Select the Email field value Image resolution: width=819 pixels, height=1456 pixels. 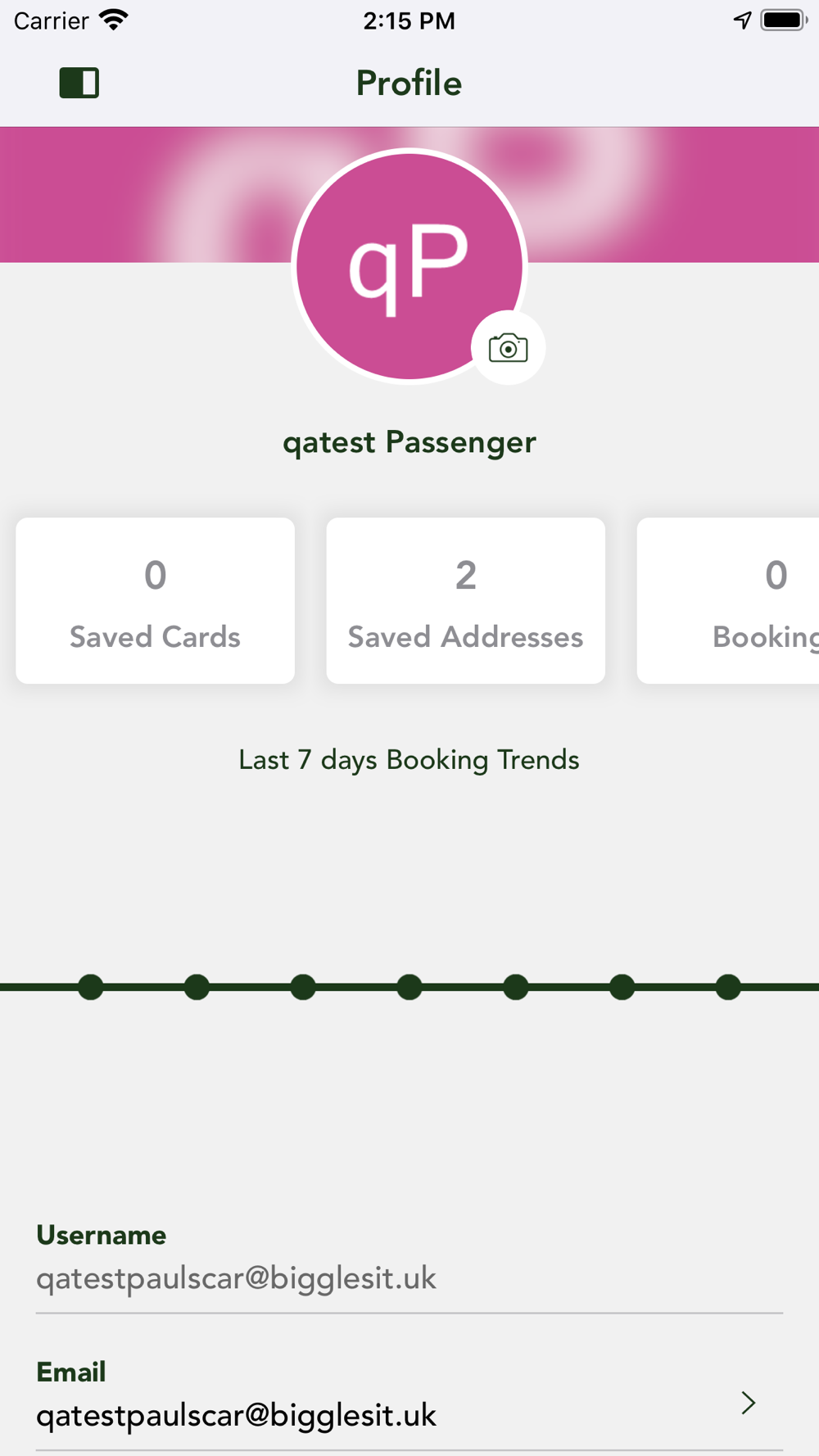tap(237, 1415)
